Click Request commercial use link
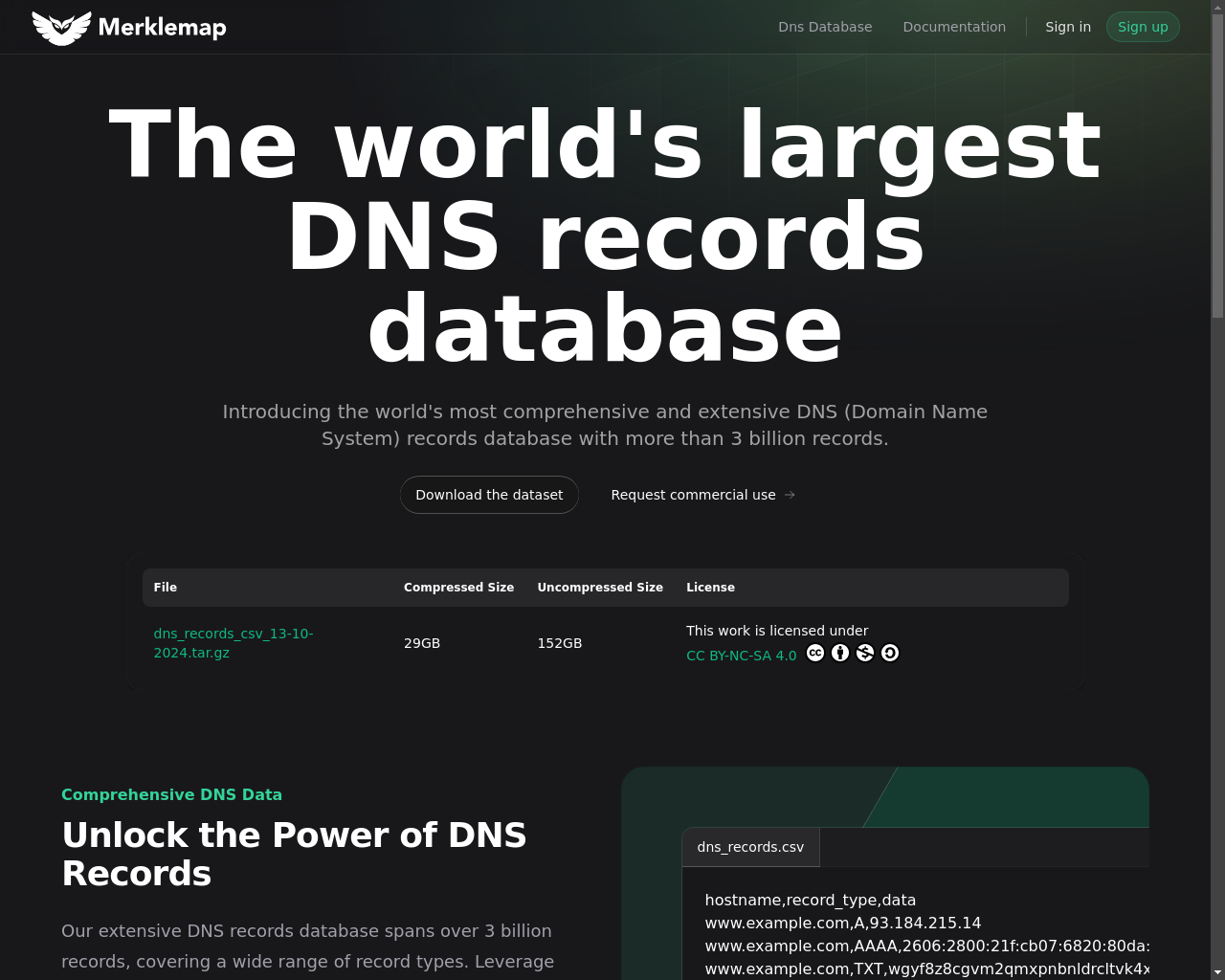 click(703, 495)
